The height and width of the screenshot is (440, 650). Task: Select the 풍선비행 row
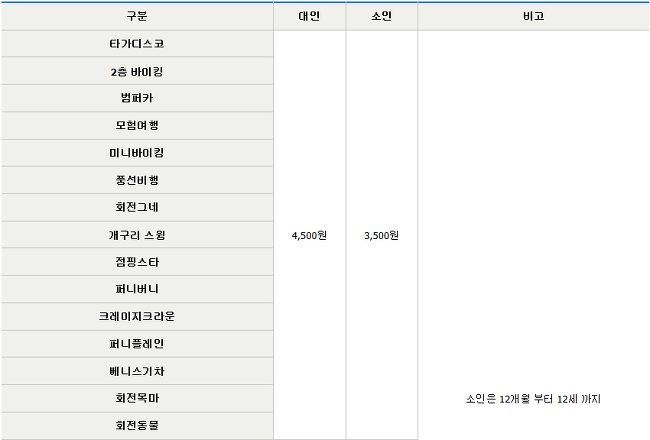137,180
